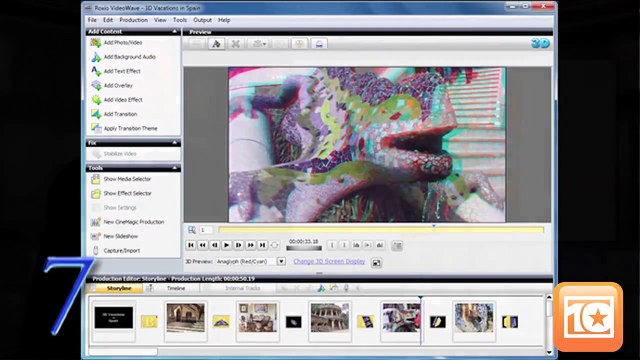This screenshot has width=640, height=360.
Task: Jump to start of production
Action: pyautogui.click(x=191, y=245)
